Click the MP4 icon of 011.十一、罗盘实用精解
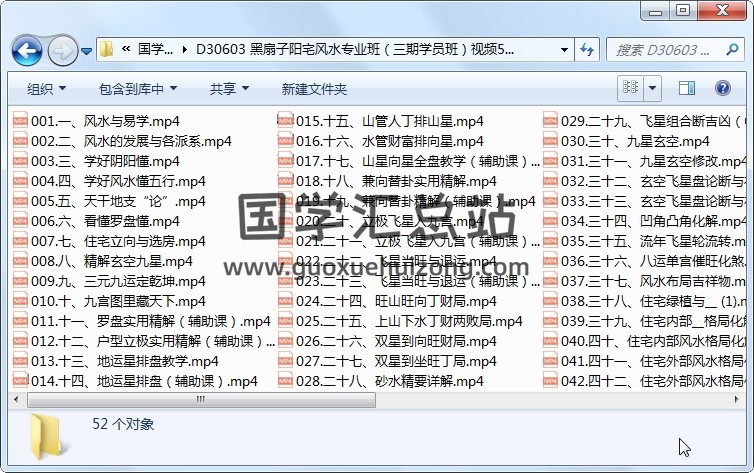Image resolution: width=754 pixels, height=473 pixels. coord(20,321)
